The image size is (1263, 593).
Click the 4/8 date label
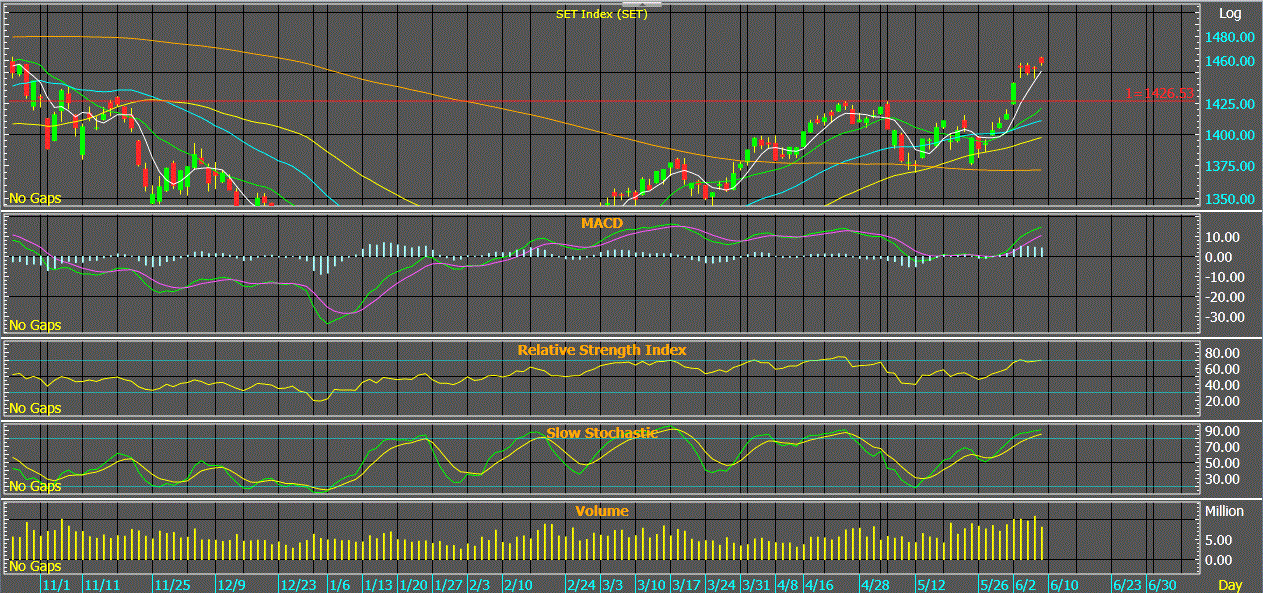pyautogui.click(x=787, y=584)
